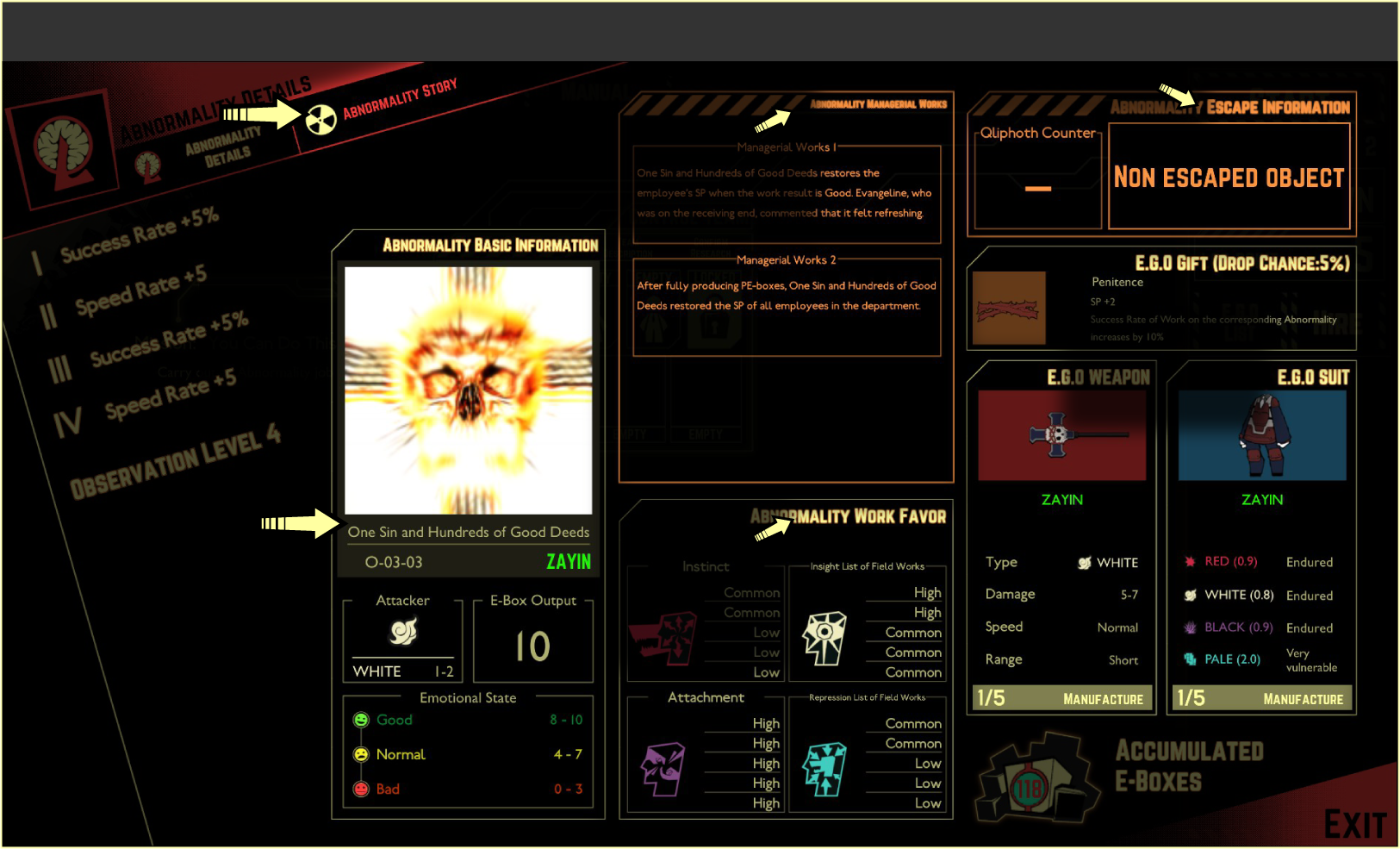
Task: Select the Instinct work type icon
Action: 664,639
